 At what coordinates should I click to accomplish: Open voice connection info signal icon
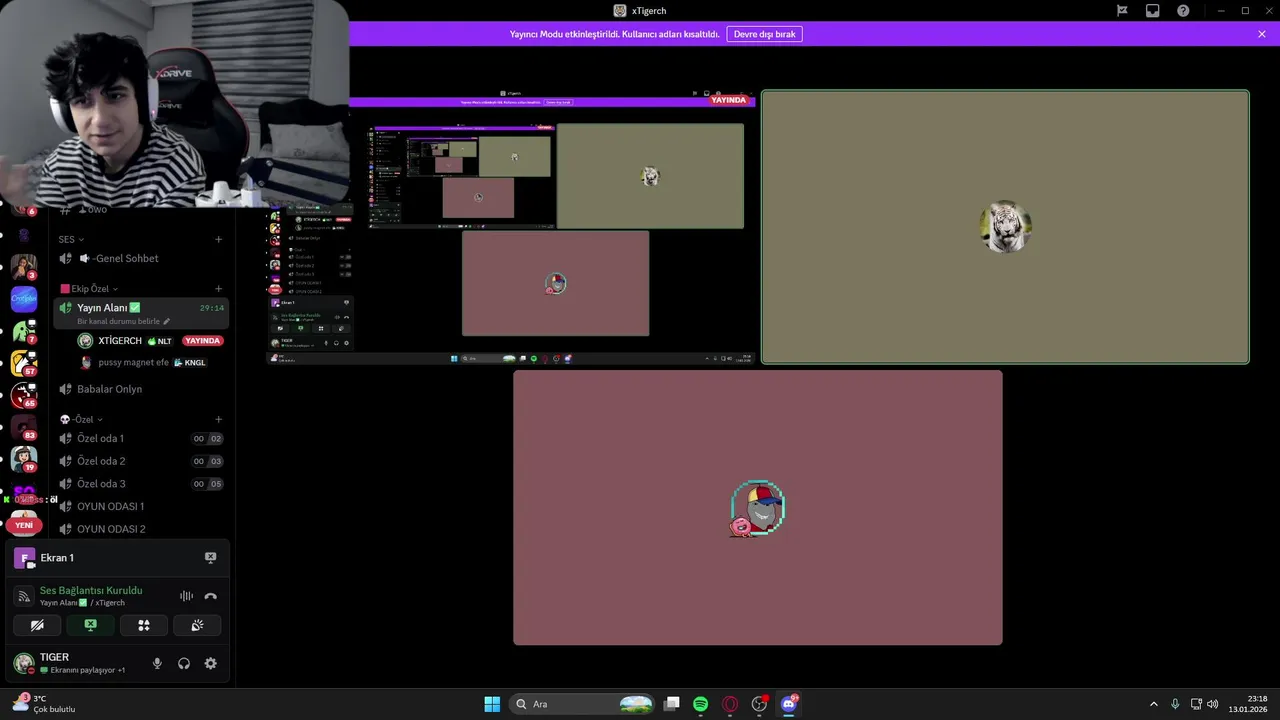[24, 596]
